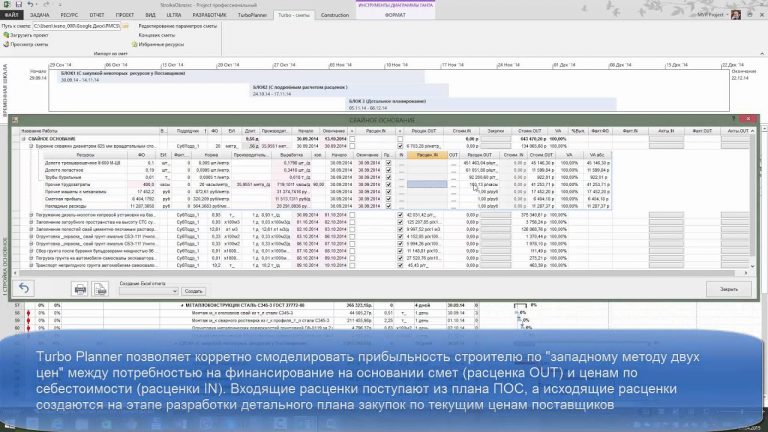Click the Save icon in quick access toolbar
The image size is (768, 432).
pos(19,4)
